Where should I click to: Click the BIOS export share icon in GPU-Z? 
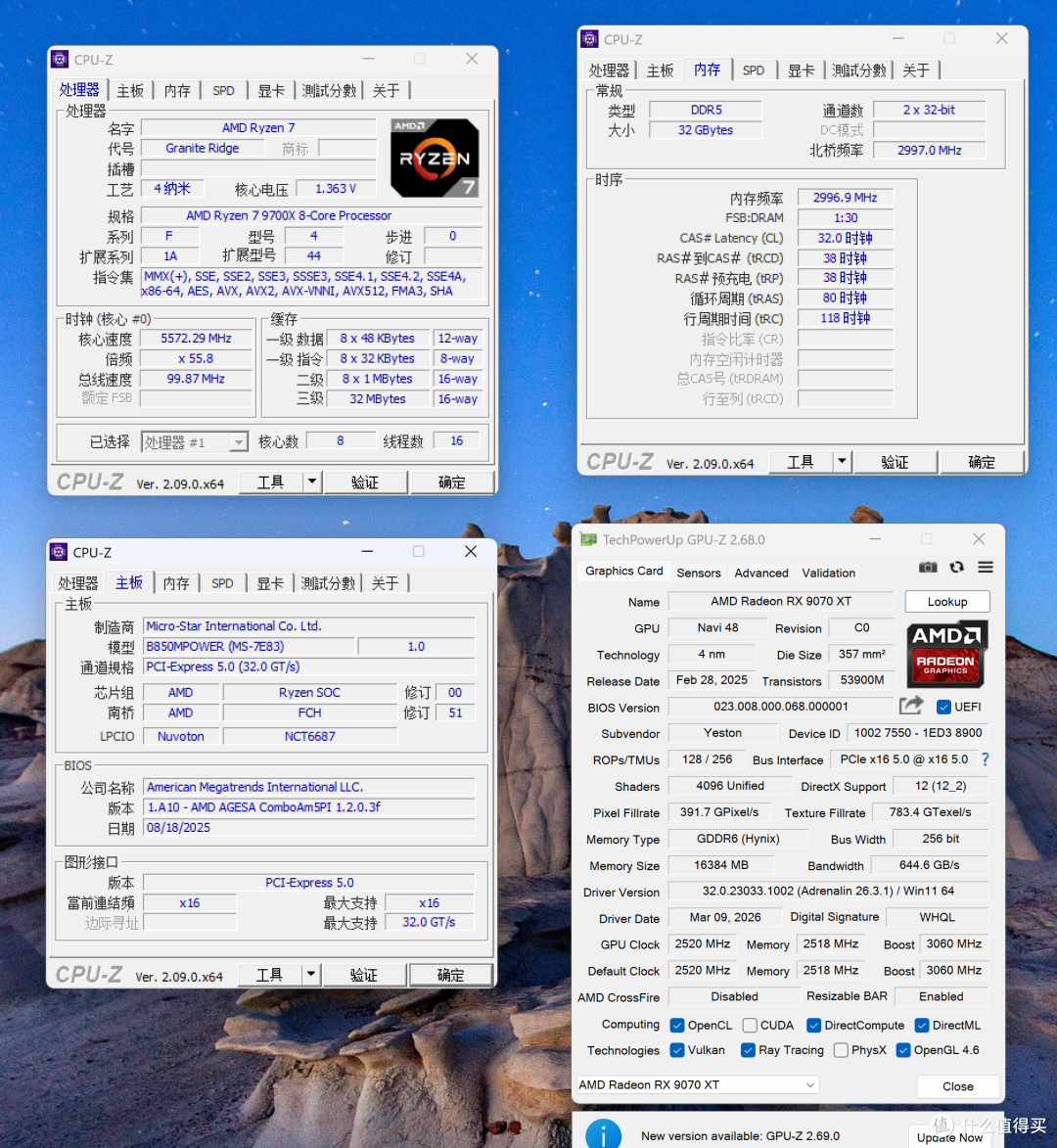click(910, 706)
